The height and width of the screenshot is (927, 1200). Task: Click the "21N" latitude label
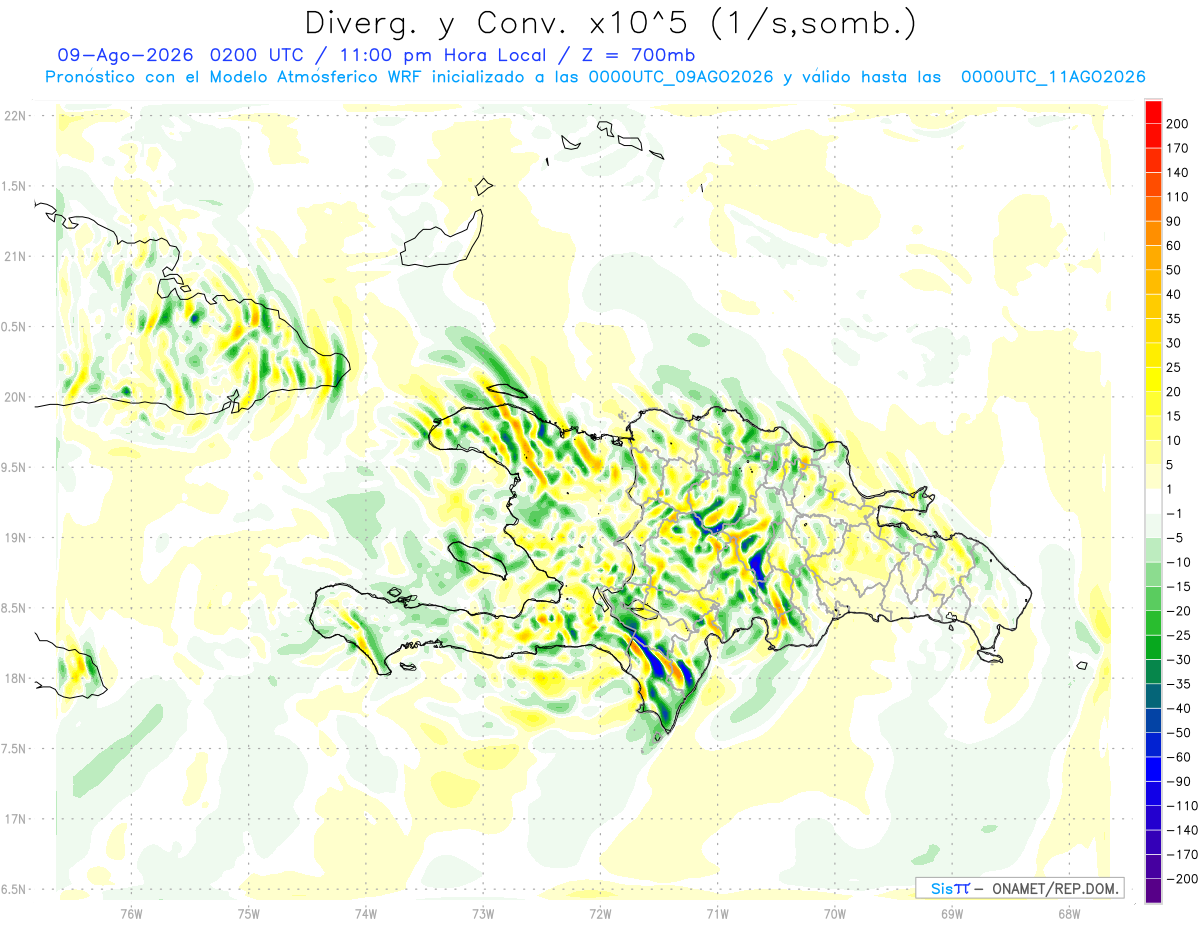click(14, 256)
